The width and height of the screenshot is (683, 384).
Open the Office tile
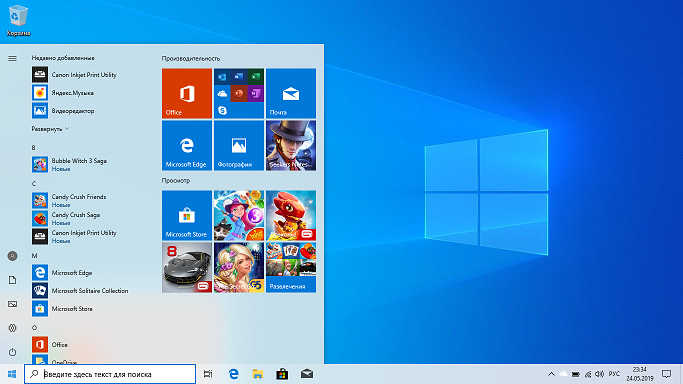coord(187,93)
